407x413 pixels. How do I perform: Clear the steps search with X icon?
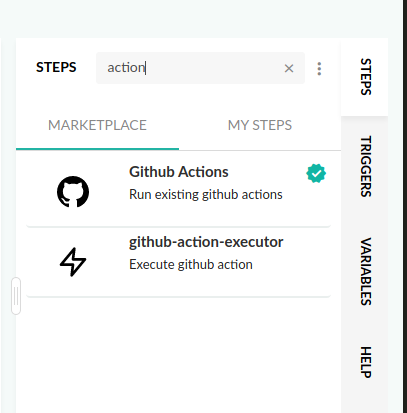click(x=289, y=68)
